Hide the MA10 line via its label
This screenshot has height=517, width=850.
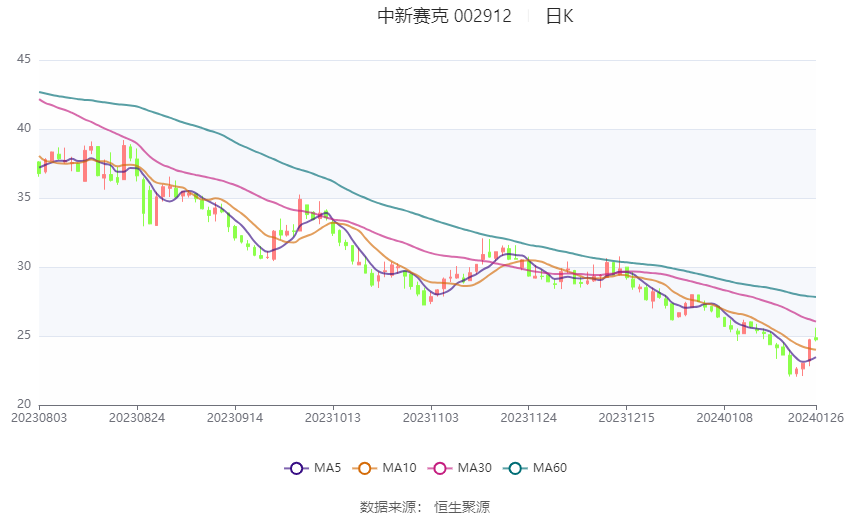399,468
